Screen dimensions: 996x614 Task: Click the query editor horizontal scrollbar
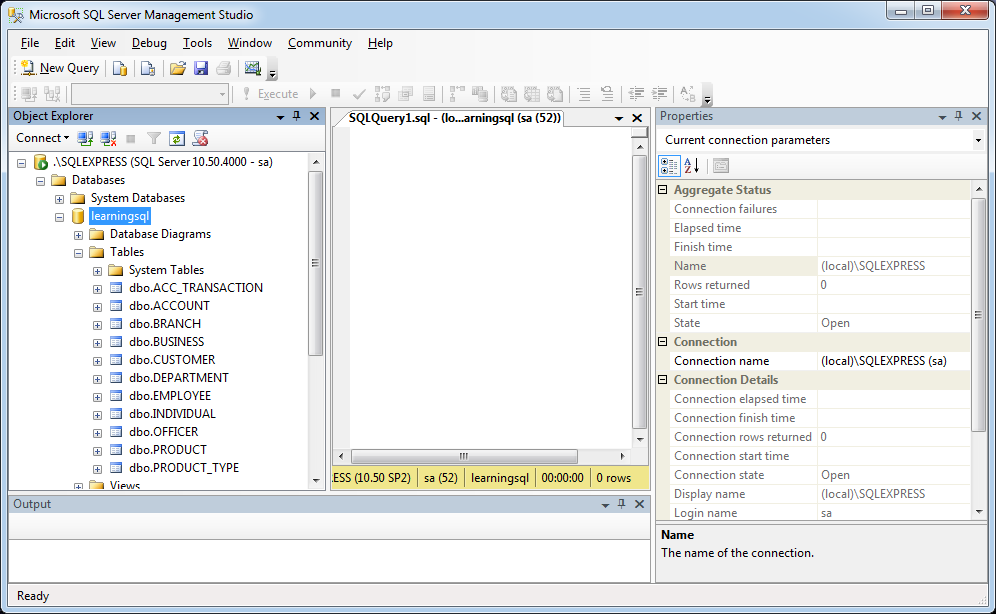point(464,457)
